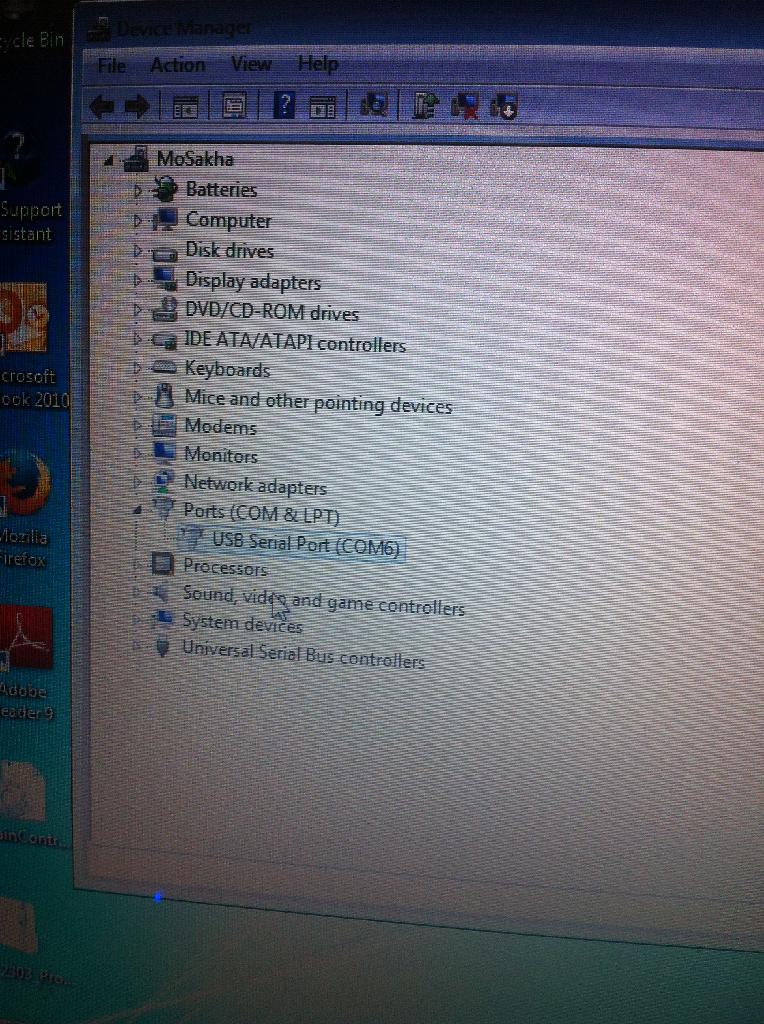Toggle the console tree toolbar icon
Screen dimensions: 764x1024
point(185,106)
